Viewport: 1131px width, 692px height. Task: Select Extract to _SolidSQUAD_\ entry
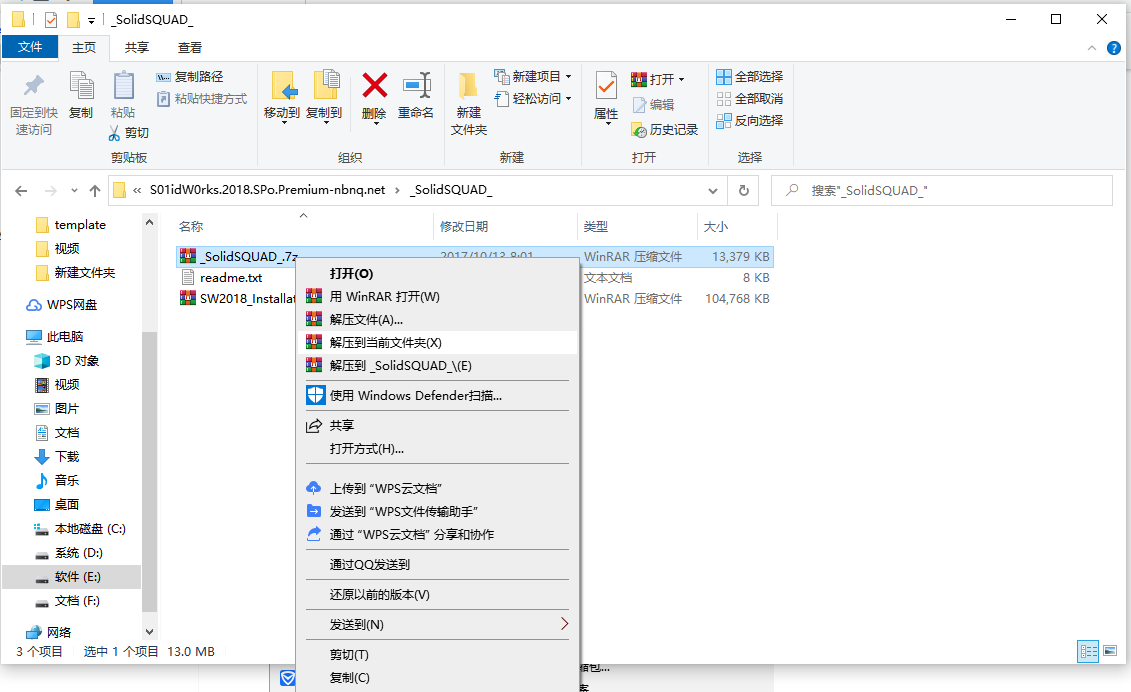[437, 366]
